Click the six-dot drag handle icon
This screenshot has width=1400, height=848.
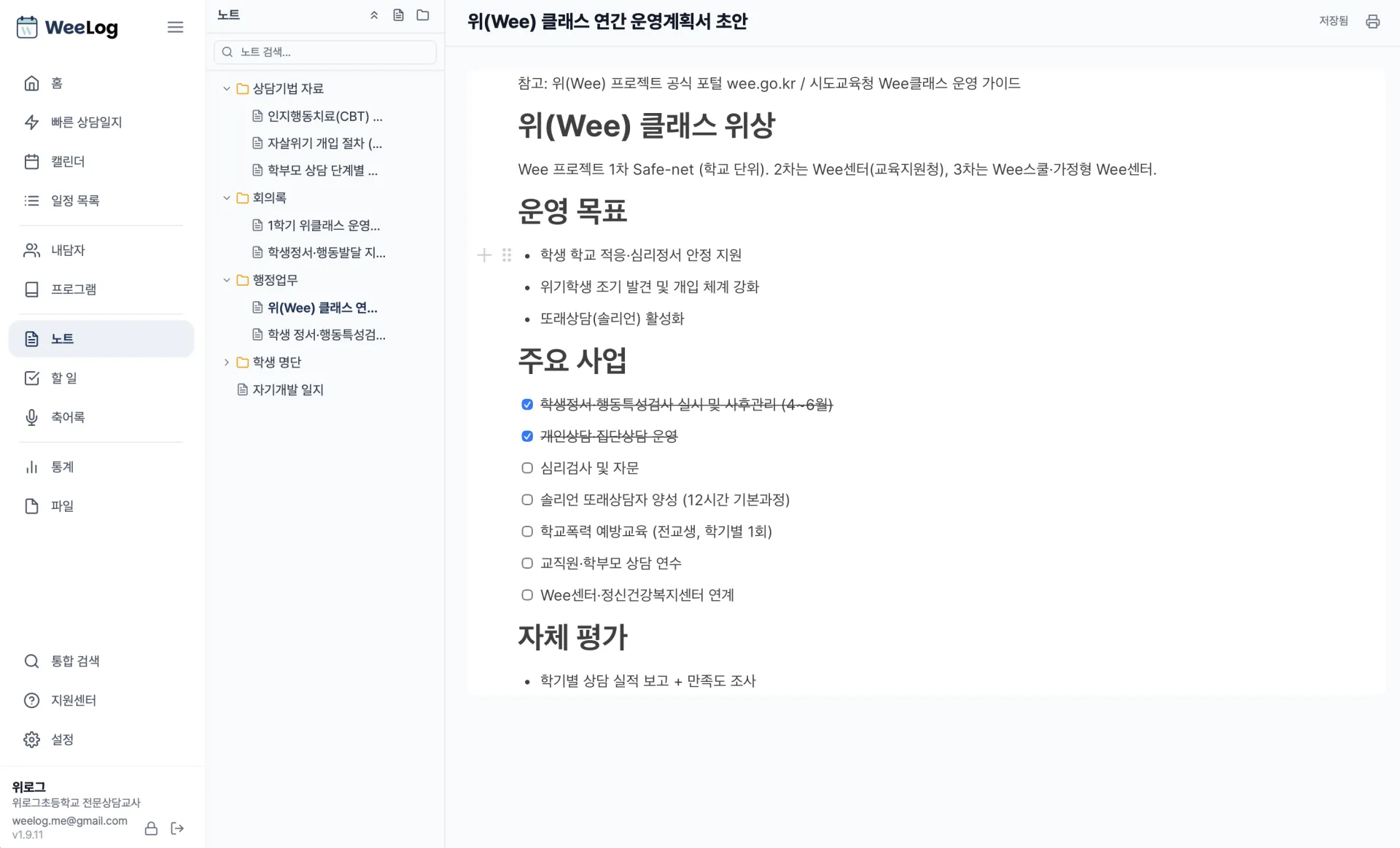coord(507,255)
